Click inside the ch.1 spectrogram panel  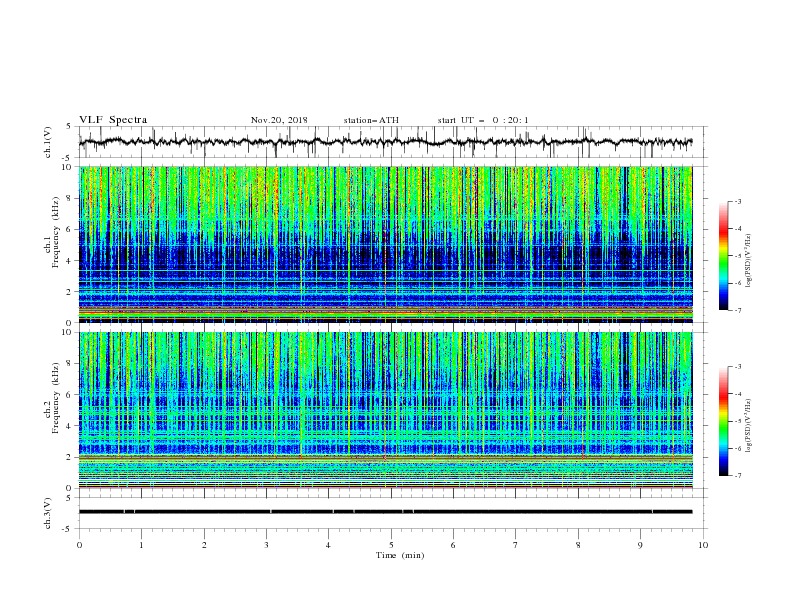[385, 244]
